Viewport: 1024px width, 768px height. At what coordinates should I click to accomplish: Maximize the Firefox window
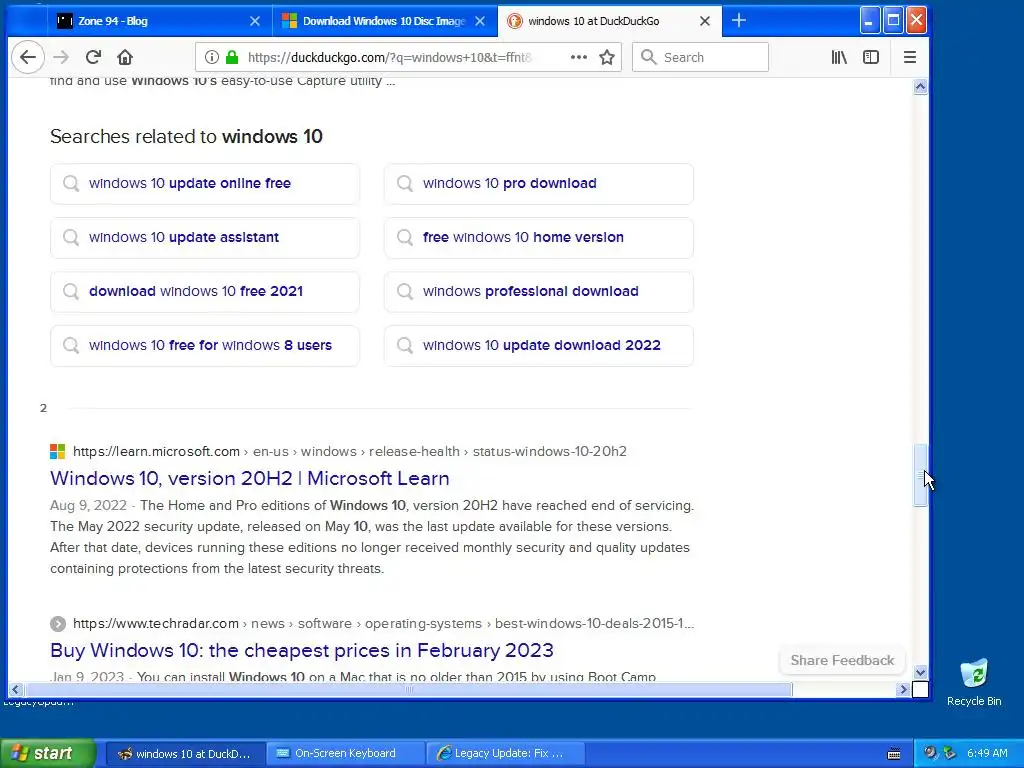point(893,21)
